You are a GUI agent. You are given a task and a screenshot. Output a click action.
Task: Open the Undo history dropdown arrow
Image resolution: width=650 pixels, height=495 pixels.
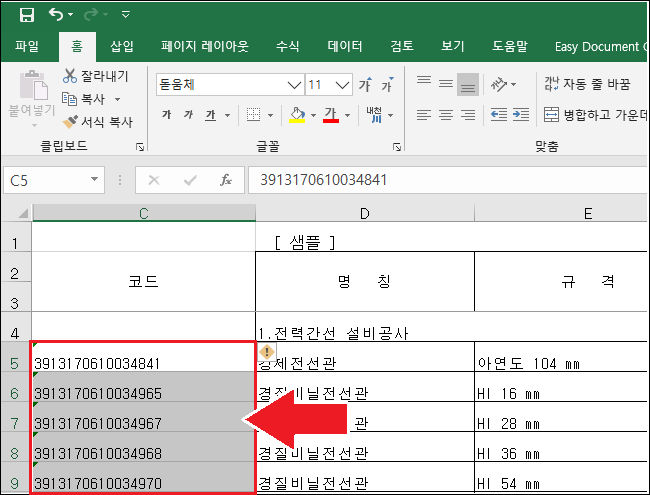[x=71, y=15]
